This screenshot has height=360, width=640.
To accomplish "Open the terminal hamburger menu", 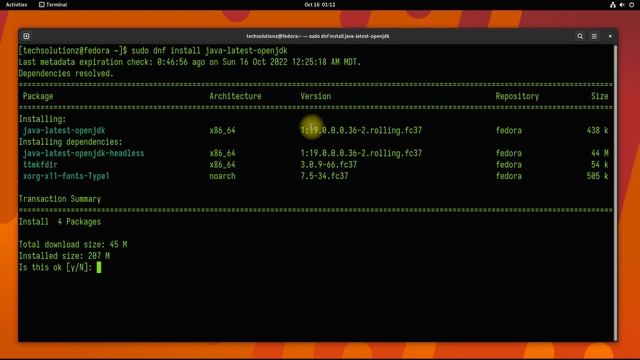I will point(594,36).
